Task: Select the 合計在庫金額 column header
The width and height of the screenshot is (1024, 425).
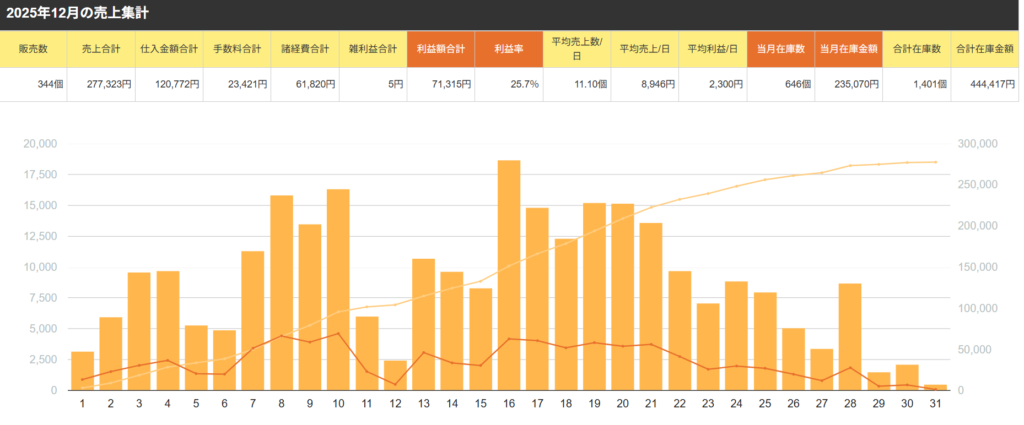Action: click(x=986, y=50)
